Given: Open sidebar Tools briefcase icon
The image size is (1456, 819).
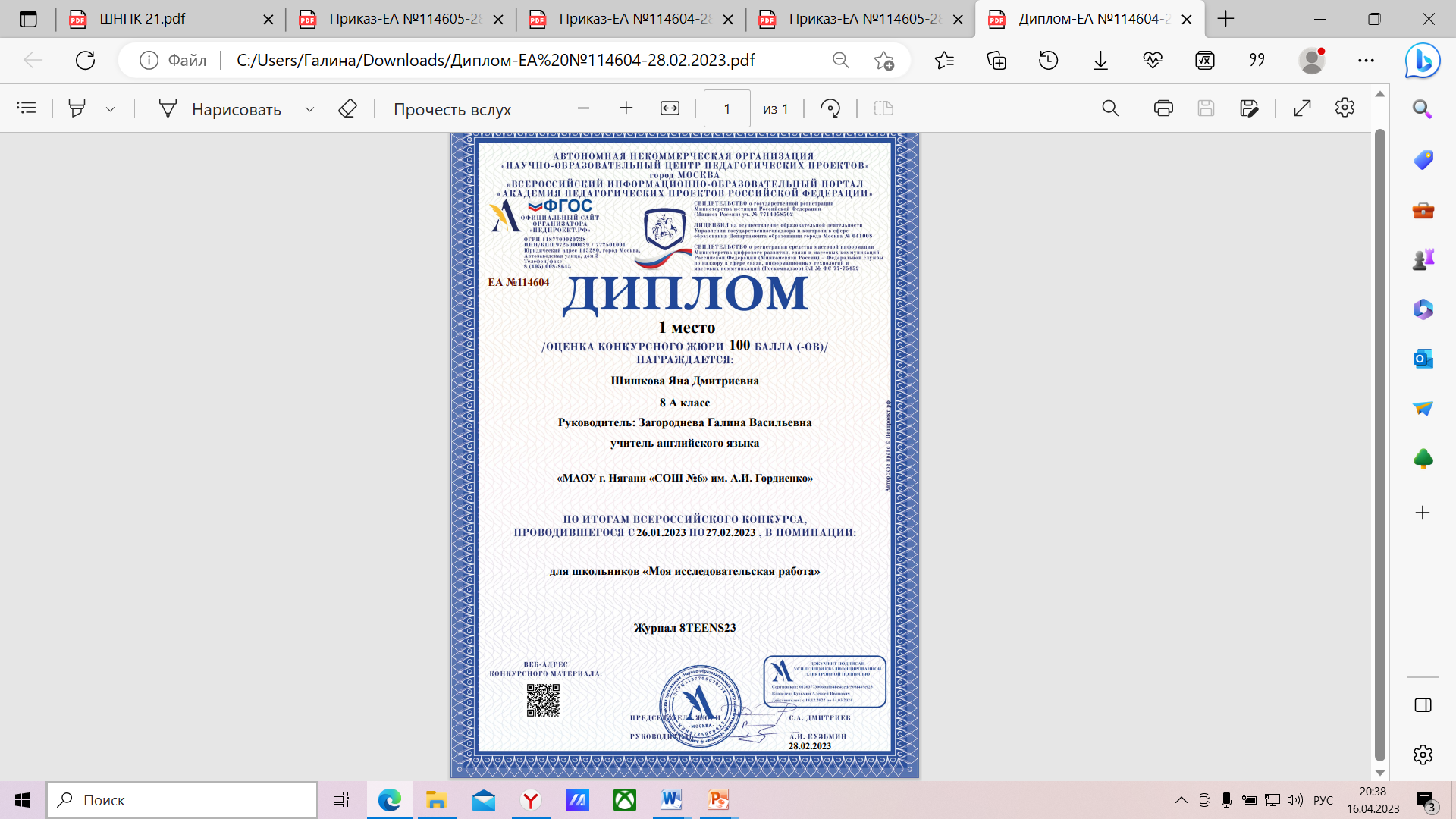Looking at the screenshot, I should (x=1423, y=211).
